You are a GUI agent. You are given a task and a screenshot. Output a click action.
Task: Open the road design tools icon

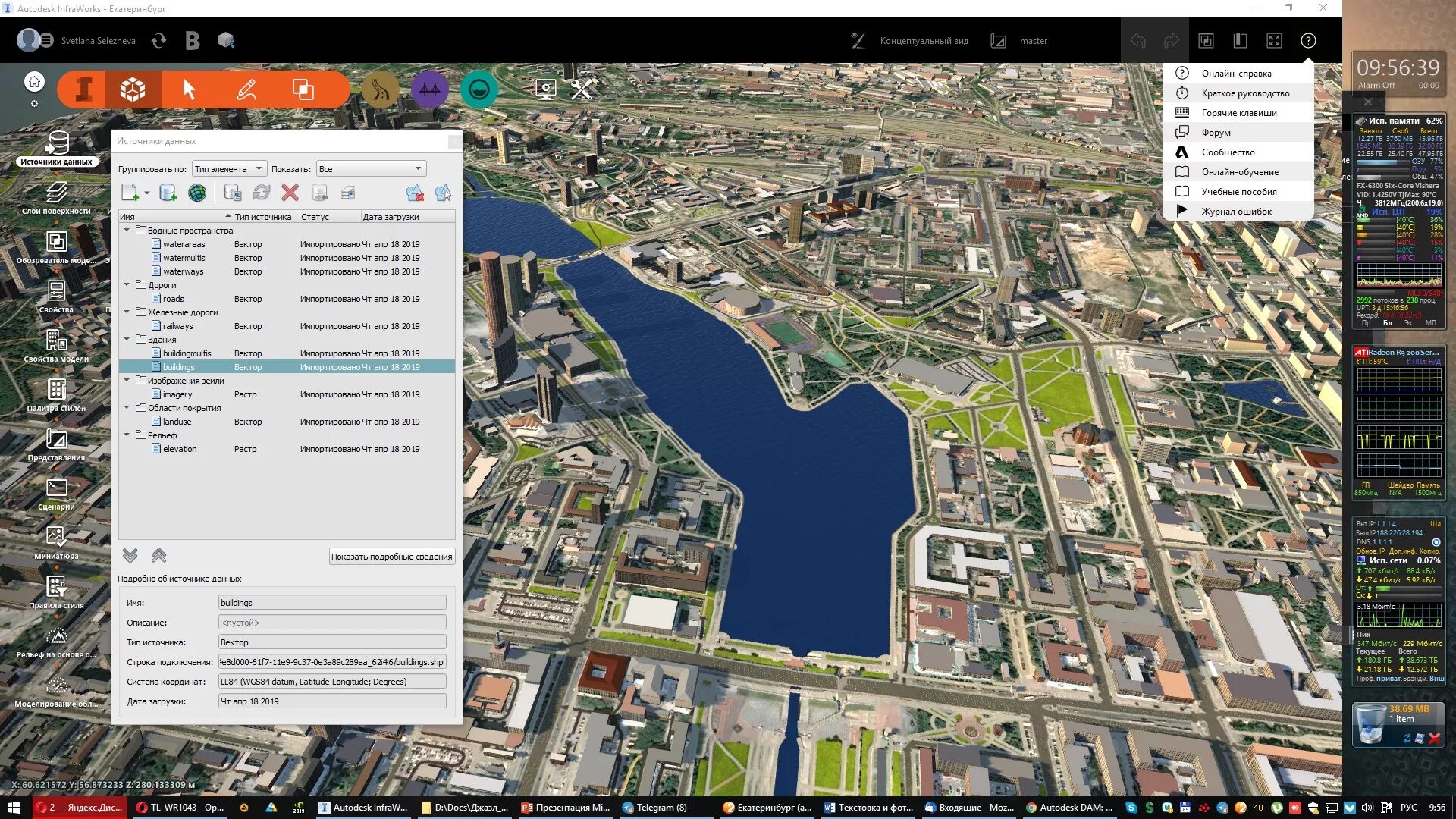click(380, 90)
